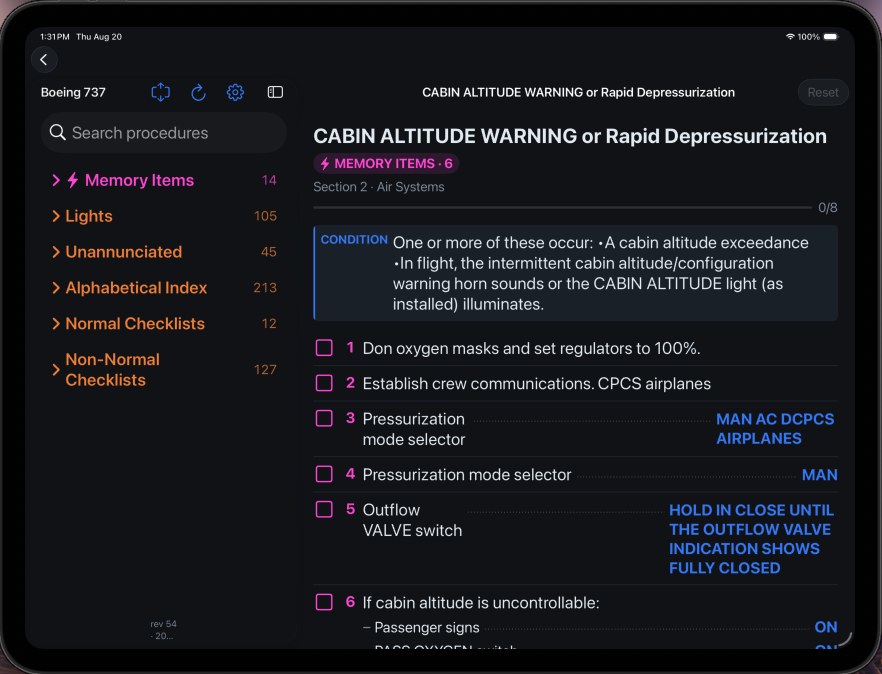Click Section 2 · Air Systems text
This screenshot has width=882, height=674.
tap(379, 187)
